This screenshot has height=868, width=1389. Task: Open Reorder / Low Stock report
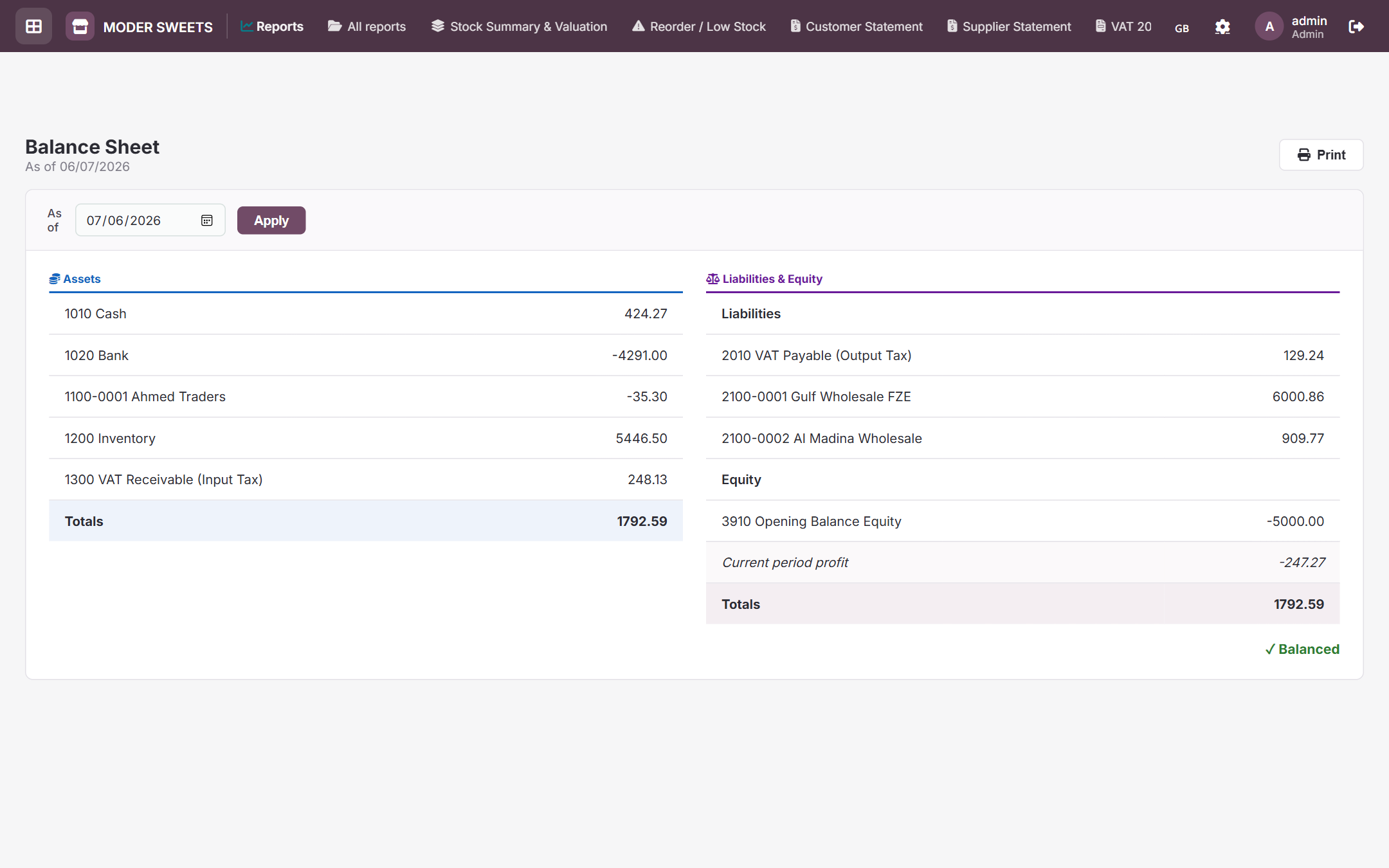coord(699,26)
